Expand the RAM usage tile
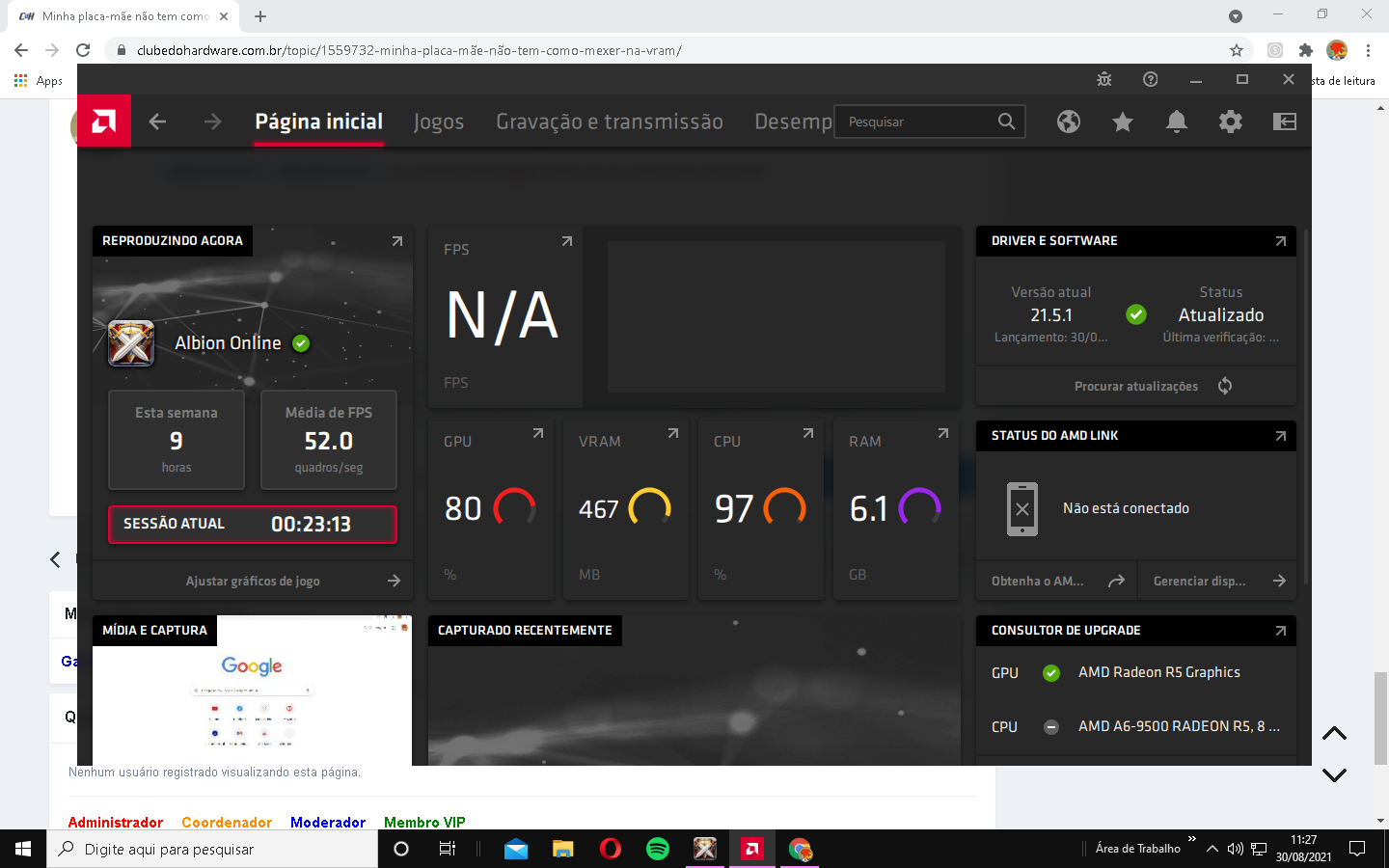Image resolution: width=1389 pixels, height=868 pixels. click(943, 434)
